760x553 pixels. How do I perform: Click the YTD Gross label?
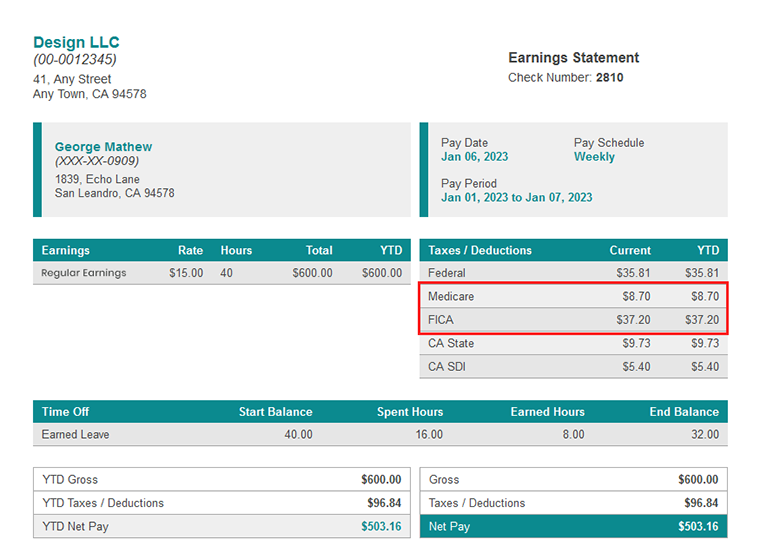pos(70,479)
